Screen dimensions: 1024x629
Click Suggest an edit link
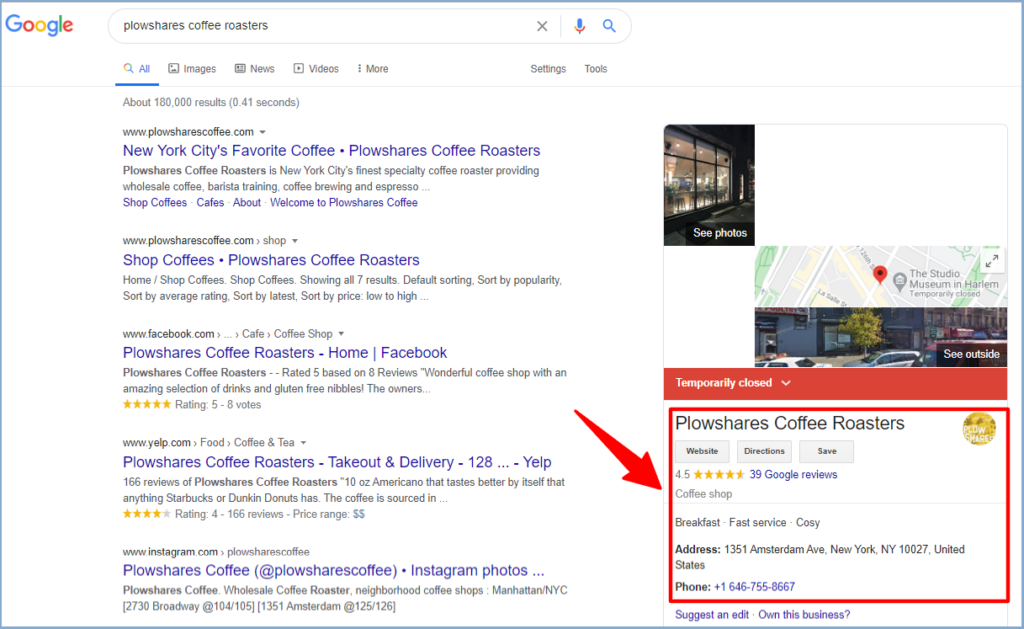click(x=712, y=615)
